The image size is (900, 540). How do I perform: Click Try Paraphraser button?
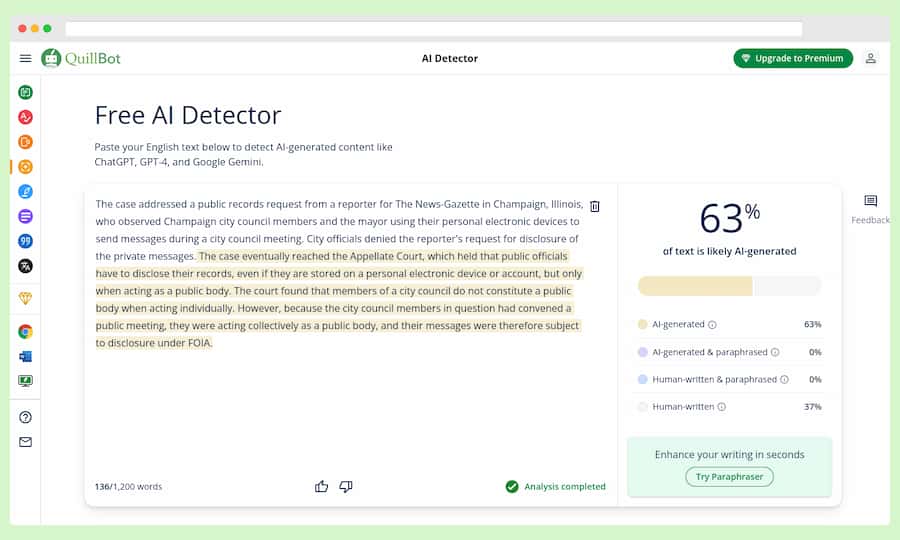point(730,477)
